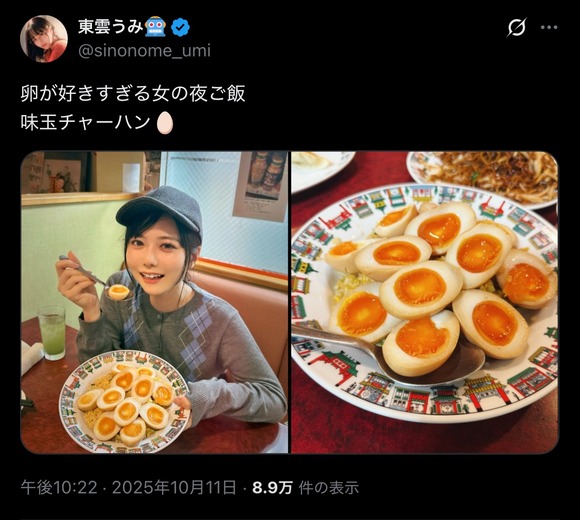The image size is (580, 520).
Task: Visit the @sinonome_umi handle link
Action: 144,50
